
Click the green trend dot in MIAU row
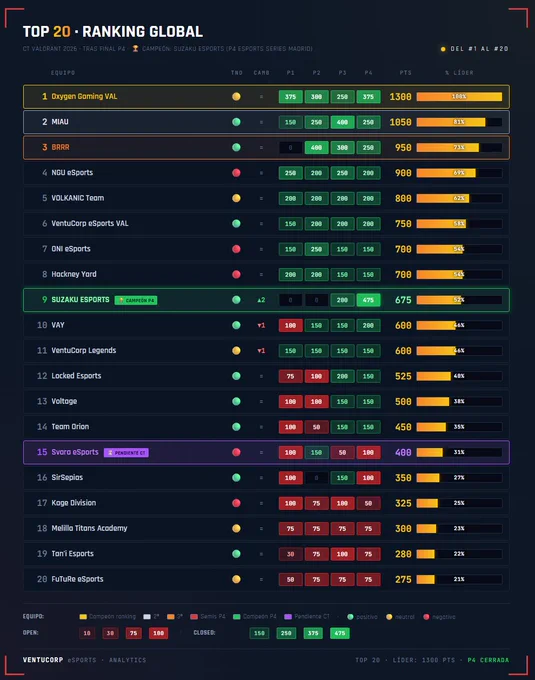click(x=236, y=122)
